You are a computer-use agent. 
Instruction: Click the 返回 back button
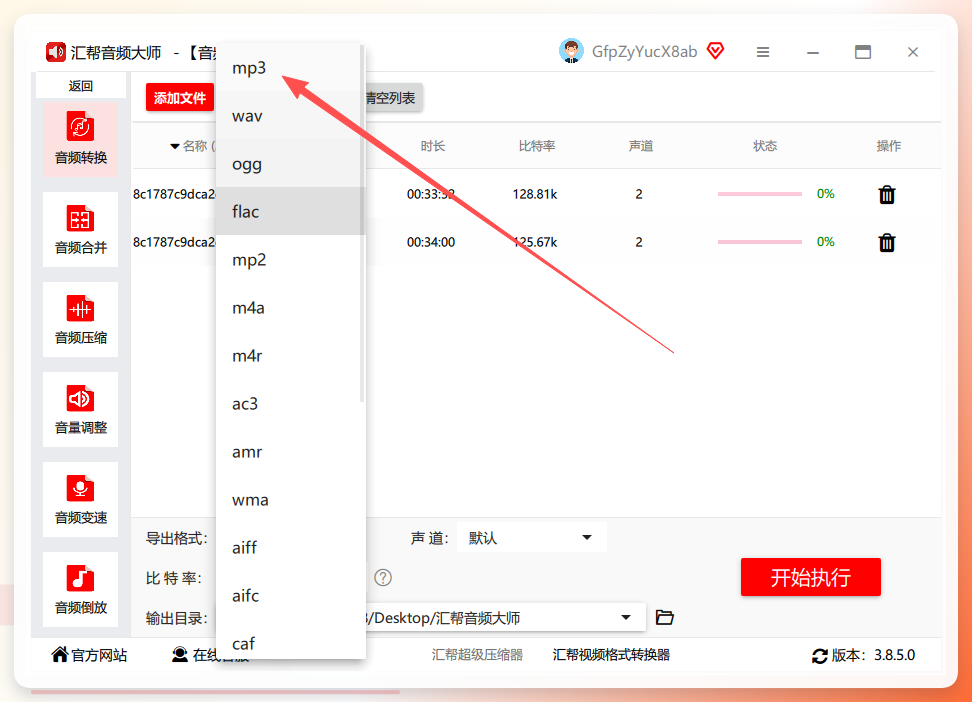[81, 86]
